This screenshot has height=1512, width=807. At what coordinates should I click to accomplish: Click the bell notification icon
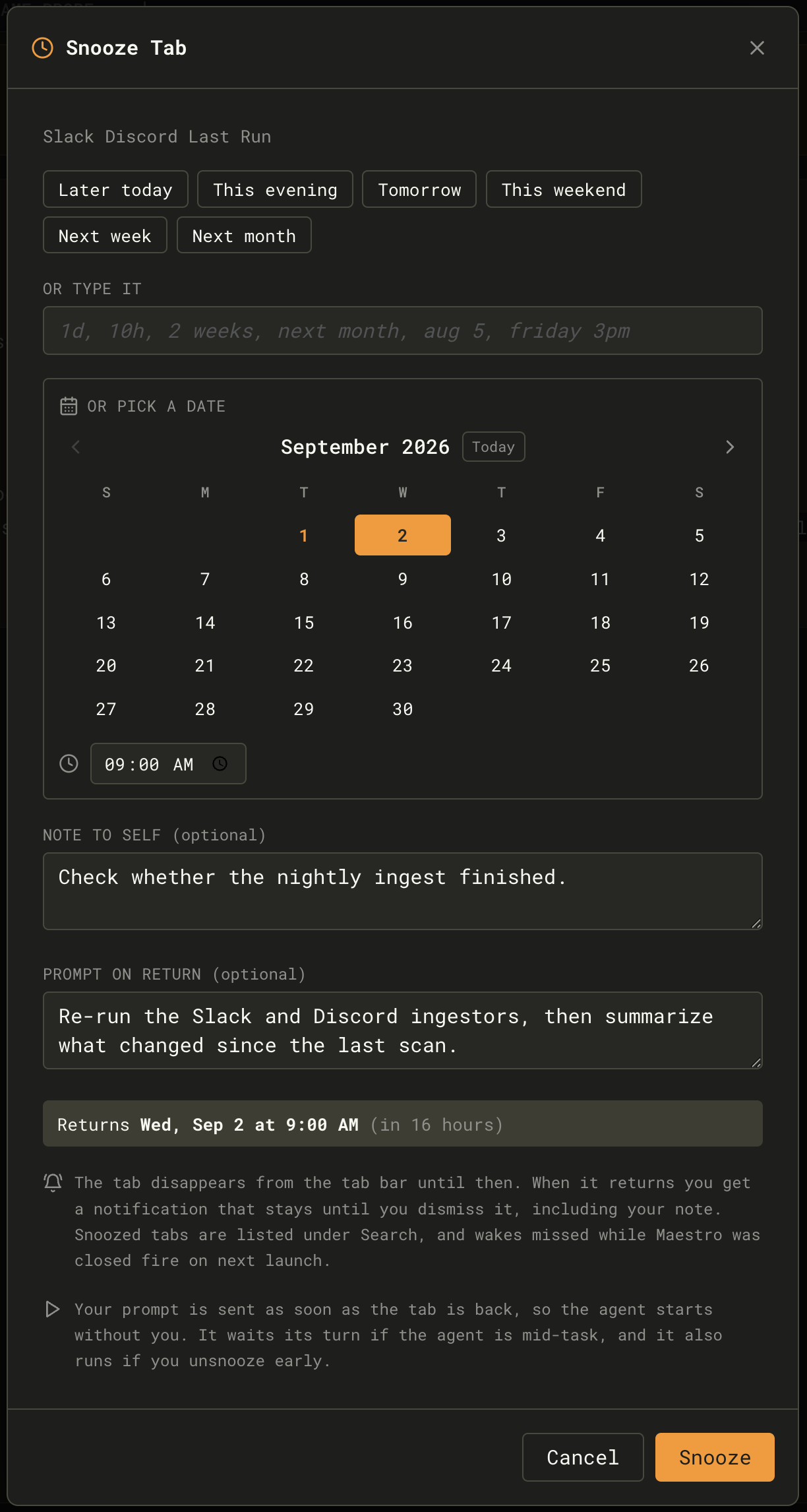53,1182
